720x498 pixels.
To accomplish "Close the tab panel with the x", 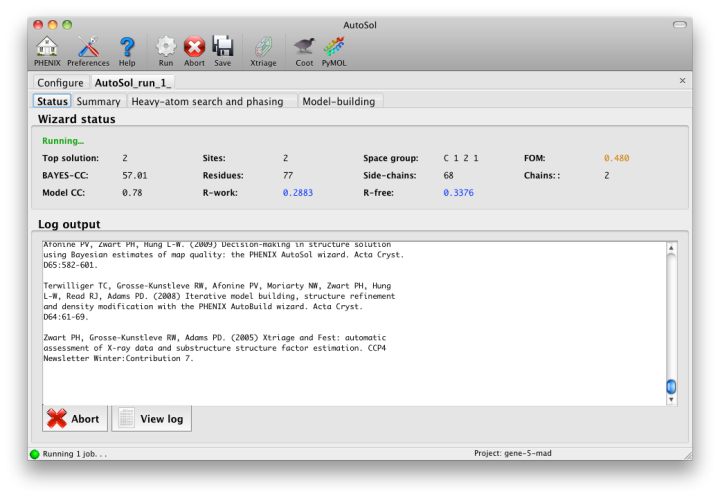I will 683,81.
